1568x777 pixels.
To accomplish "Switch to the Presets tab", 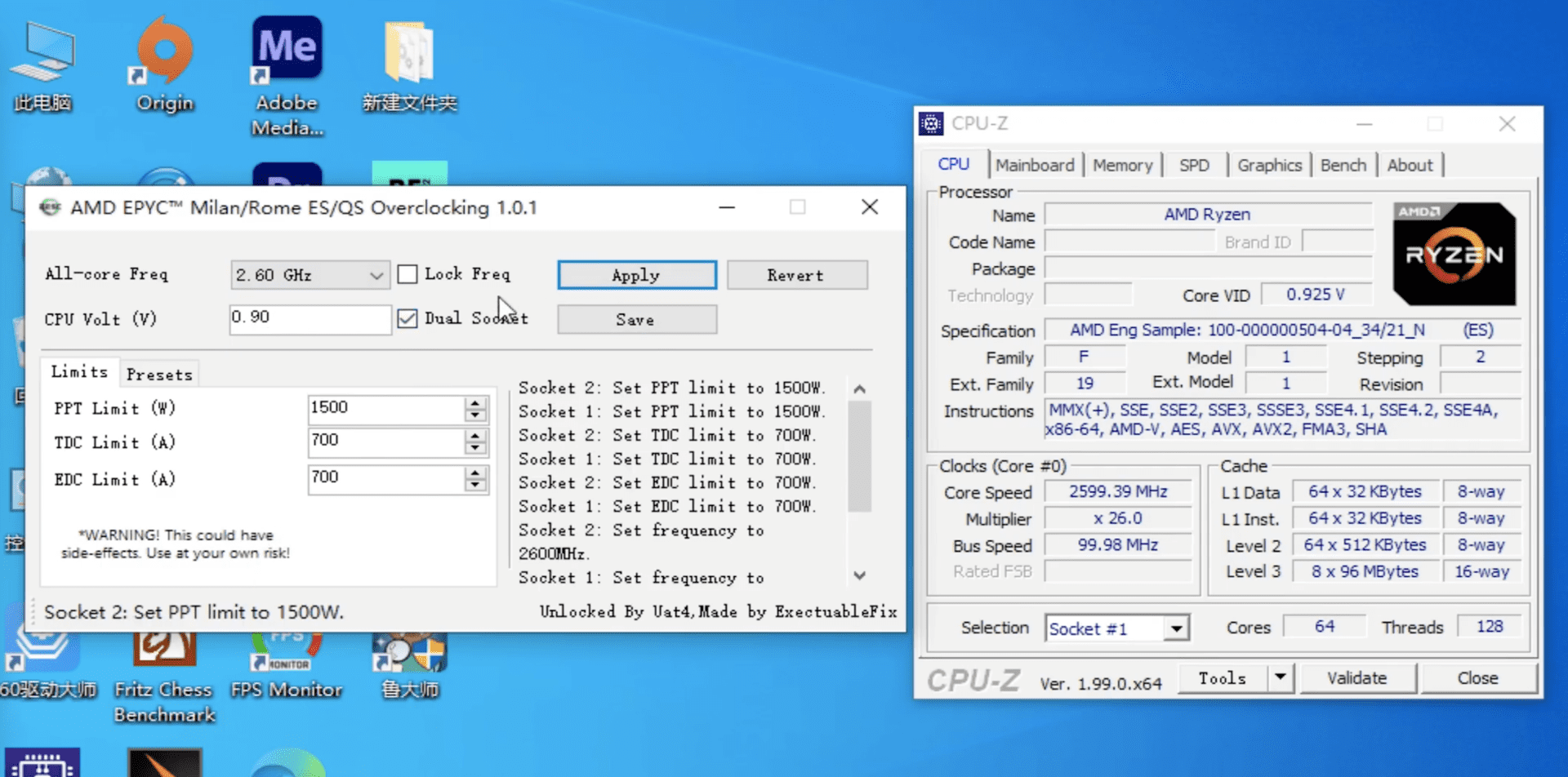I will (x=159, y=375).
